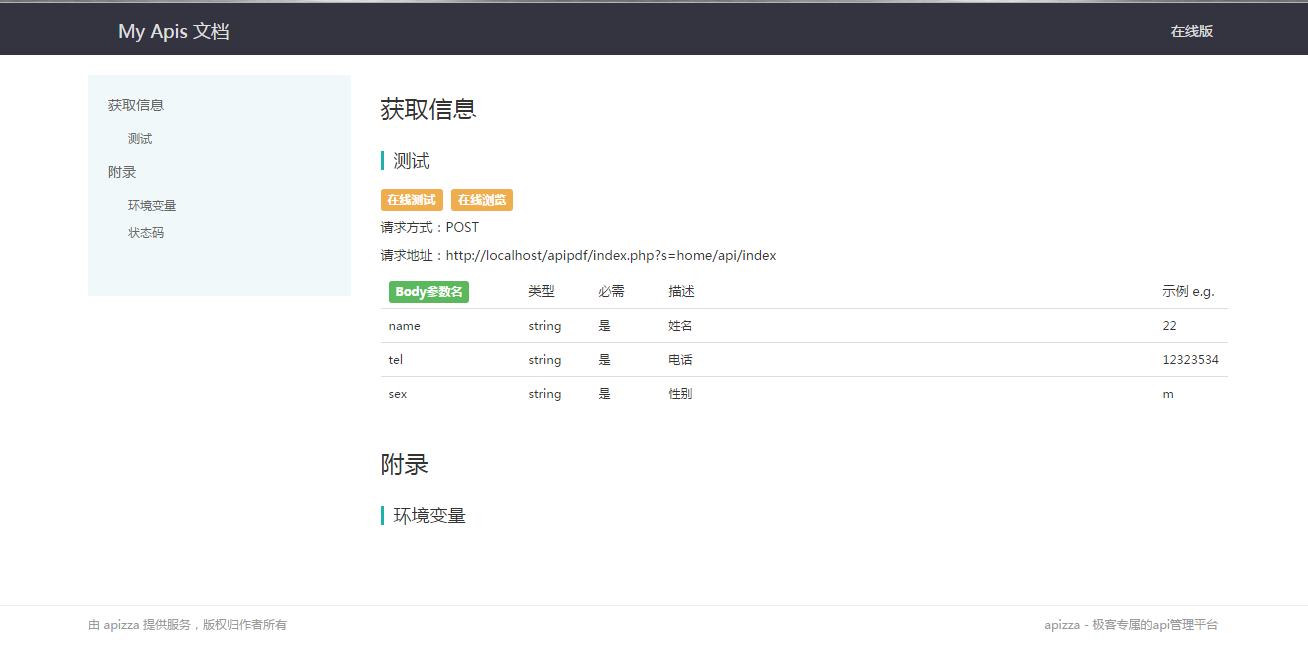
Task: Click example value 12323534
Action: tap(1190, 360)
